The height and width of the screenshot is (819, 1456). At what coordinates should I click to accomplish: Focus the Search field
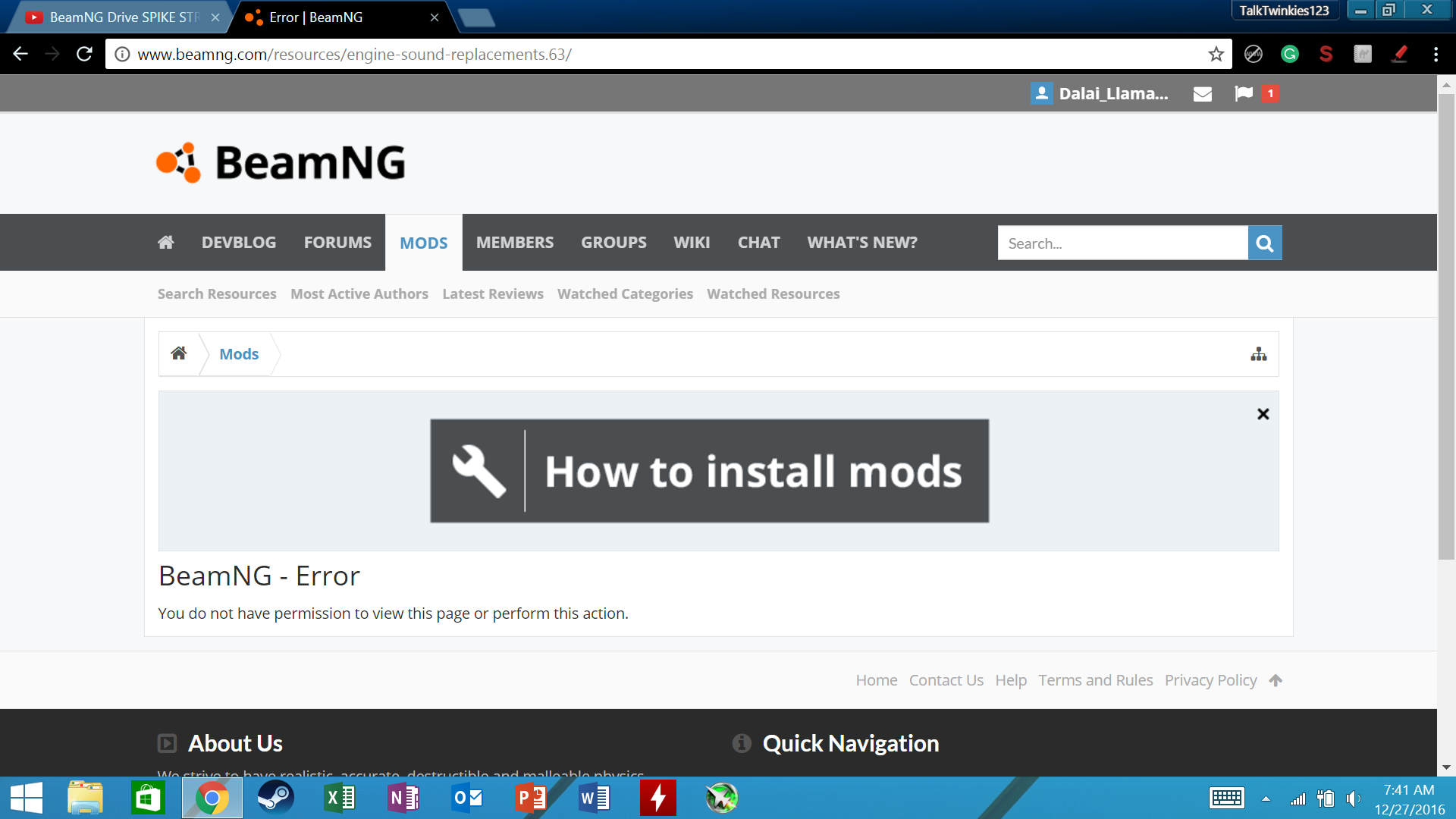1122,243
